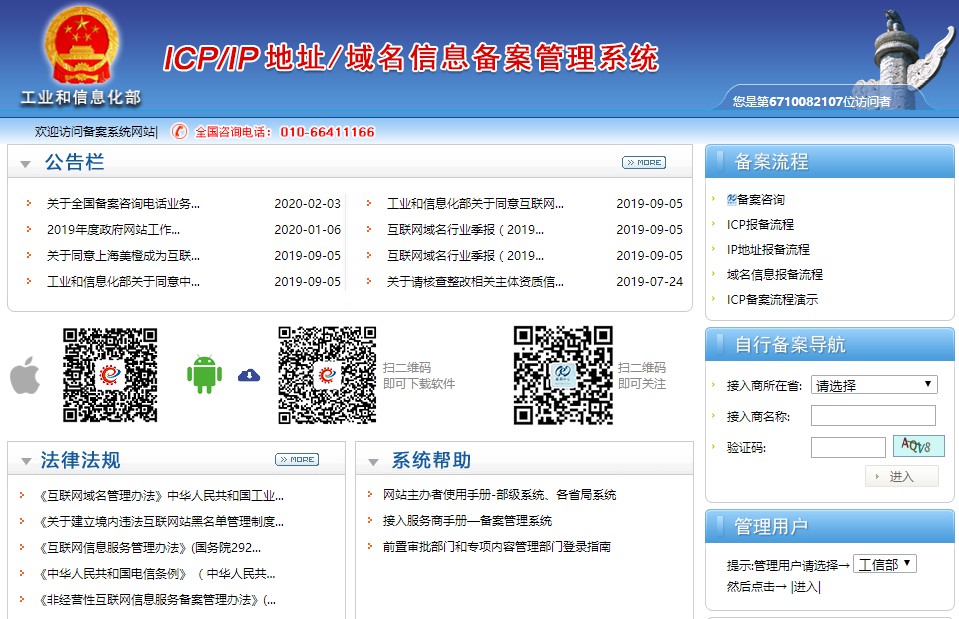The image size is (959, 619).
Task: Select 域名信息报备流程 in the sidebar menu
Action: point(778,274)
